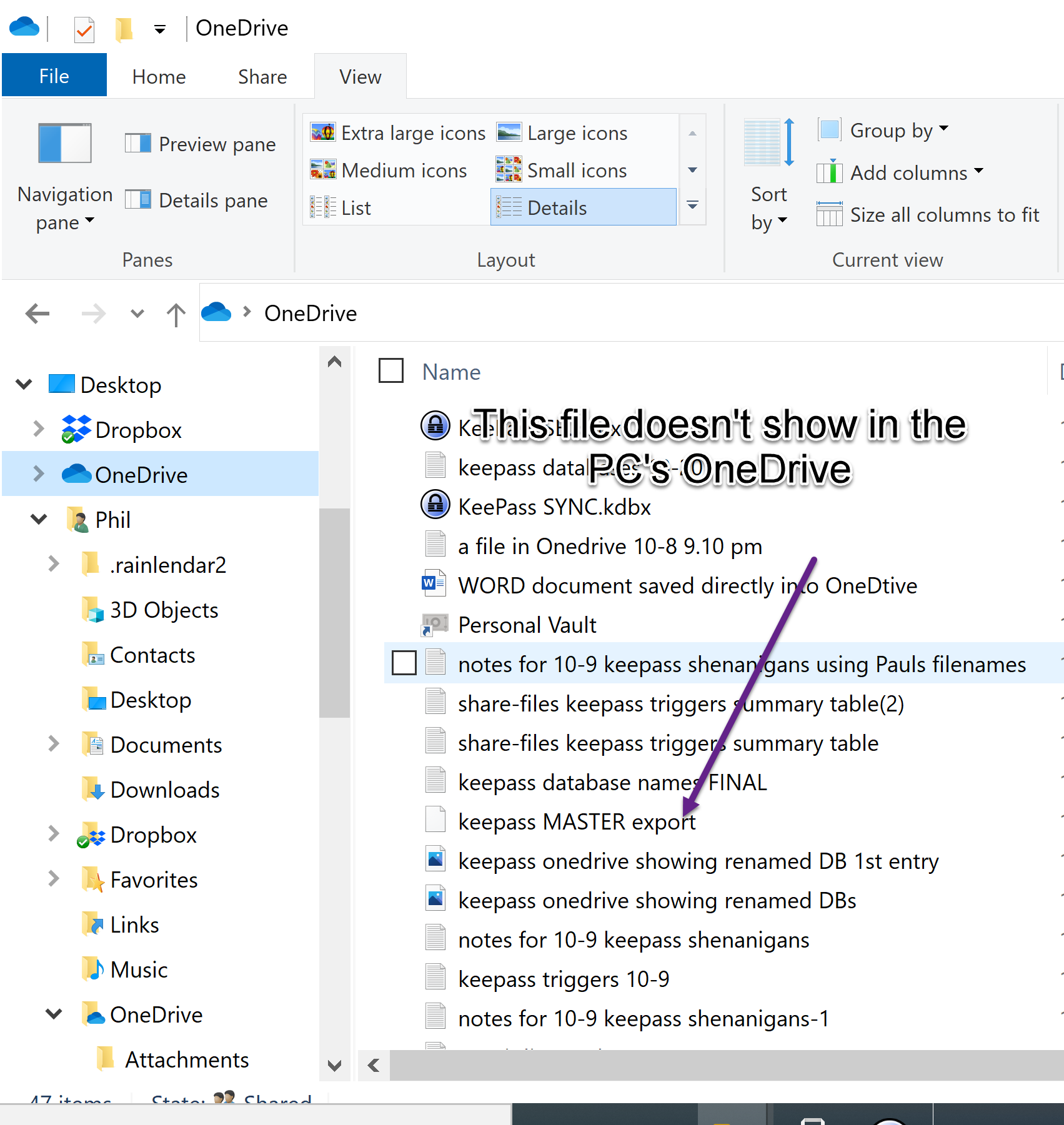
Task: Open the Recent locations dropdown chevron
Action: (x=137, y=313)
